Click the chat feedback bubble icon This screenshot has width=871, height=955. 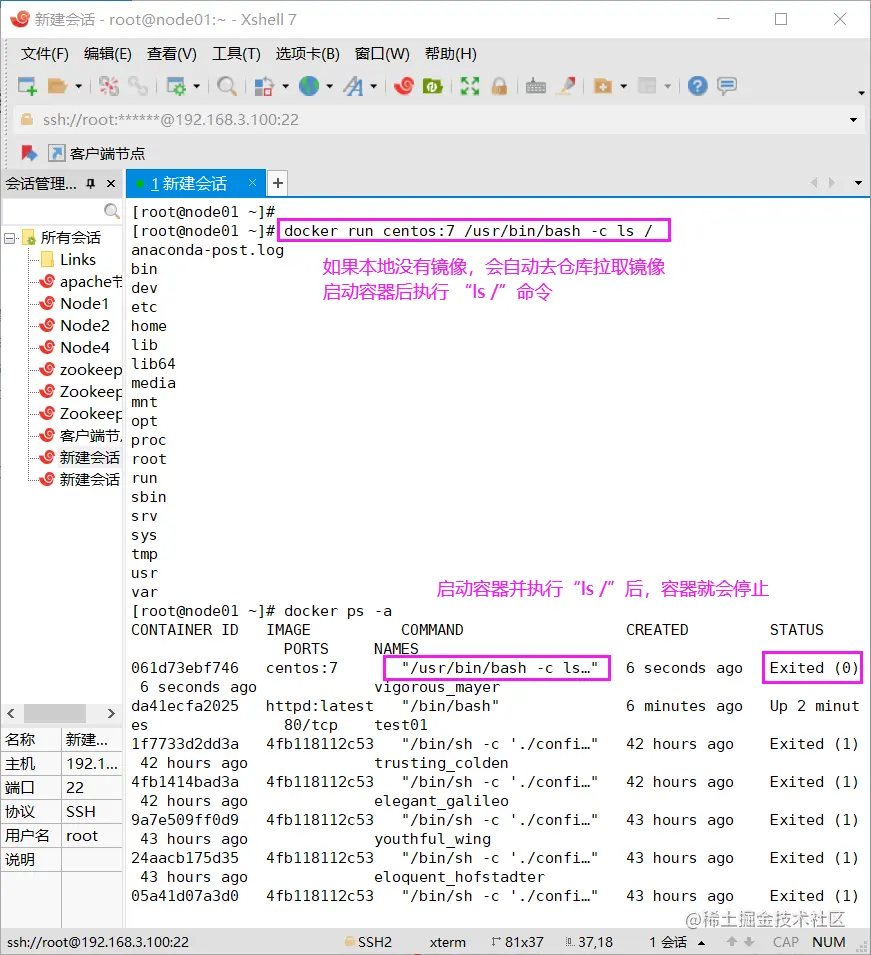(x=727, y=86)
